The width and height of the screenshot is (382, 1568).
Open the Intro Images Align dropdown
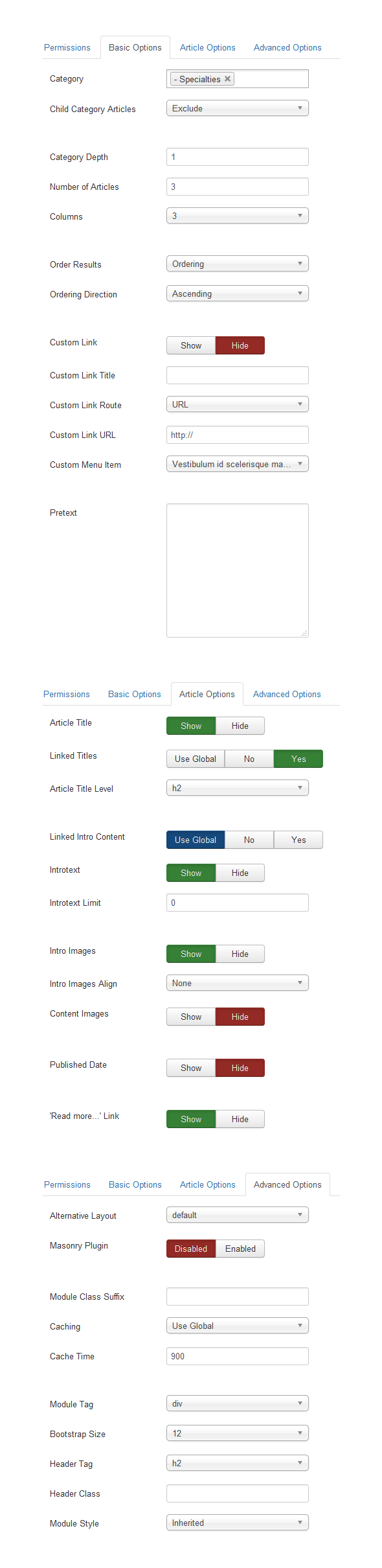(238, 983)
